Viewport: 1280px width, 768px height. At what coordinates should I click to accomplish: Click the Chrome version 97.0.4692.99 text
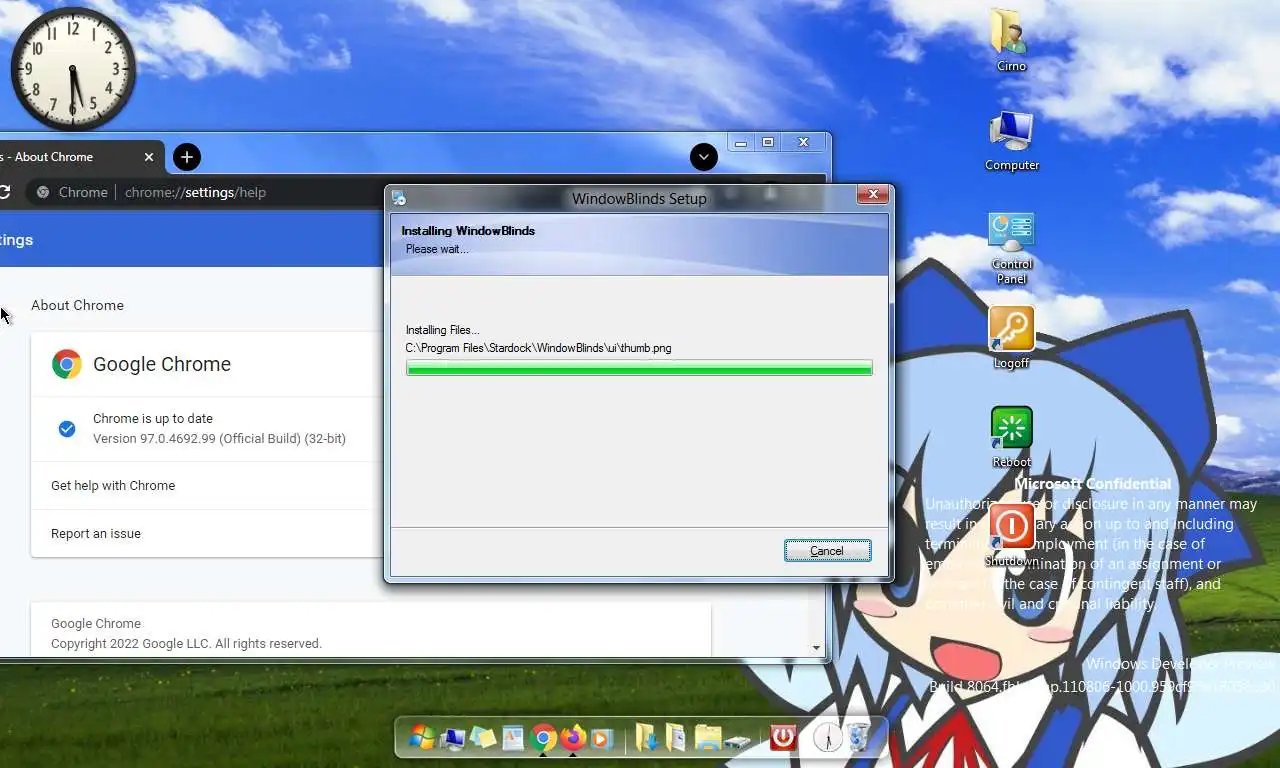click(x=219, y=438)
